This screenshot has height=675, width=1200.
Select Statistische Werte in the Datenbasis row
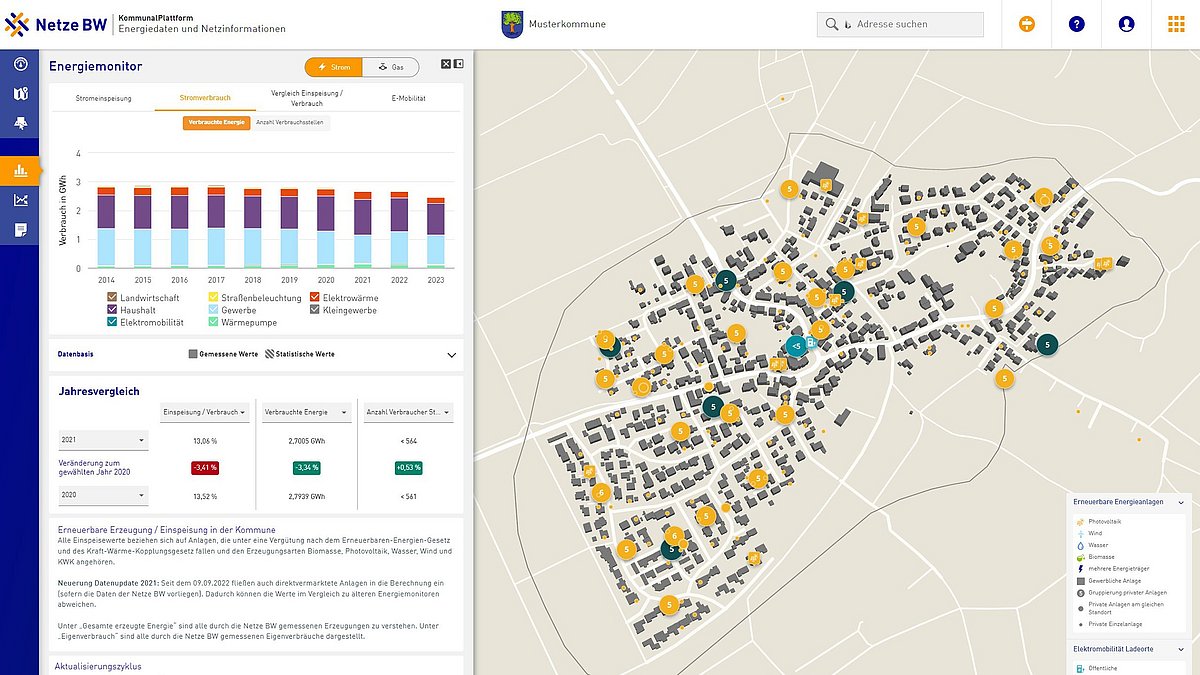298,354
